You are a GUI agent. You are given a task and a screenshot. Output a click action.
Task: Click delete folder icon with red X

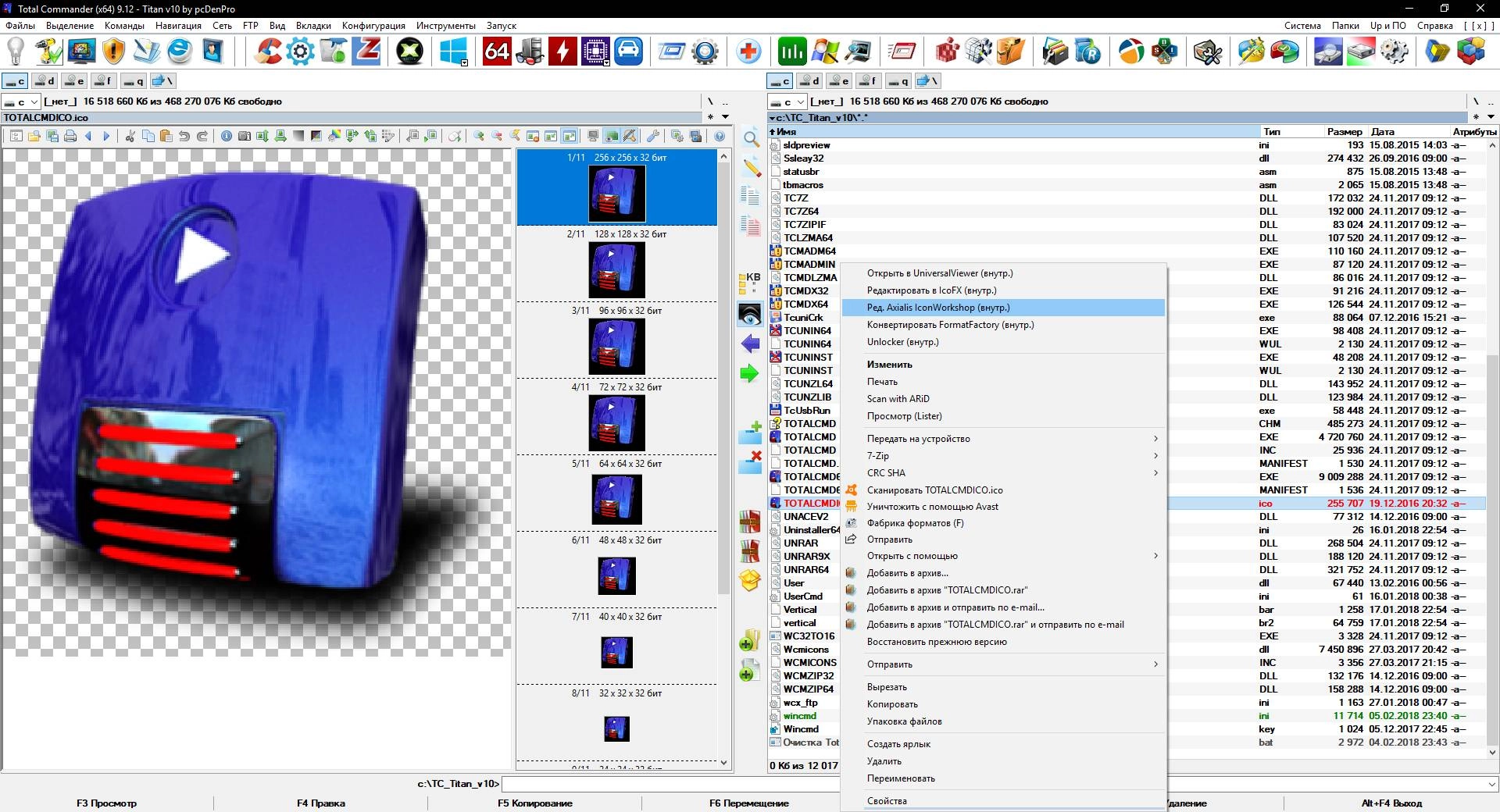pyautogui.click(x=750, y=462)
